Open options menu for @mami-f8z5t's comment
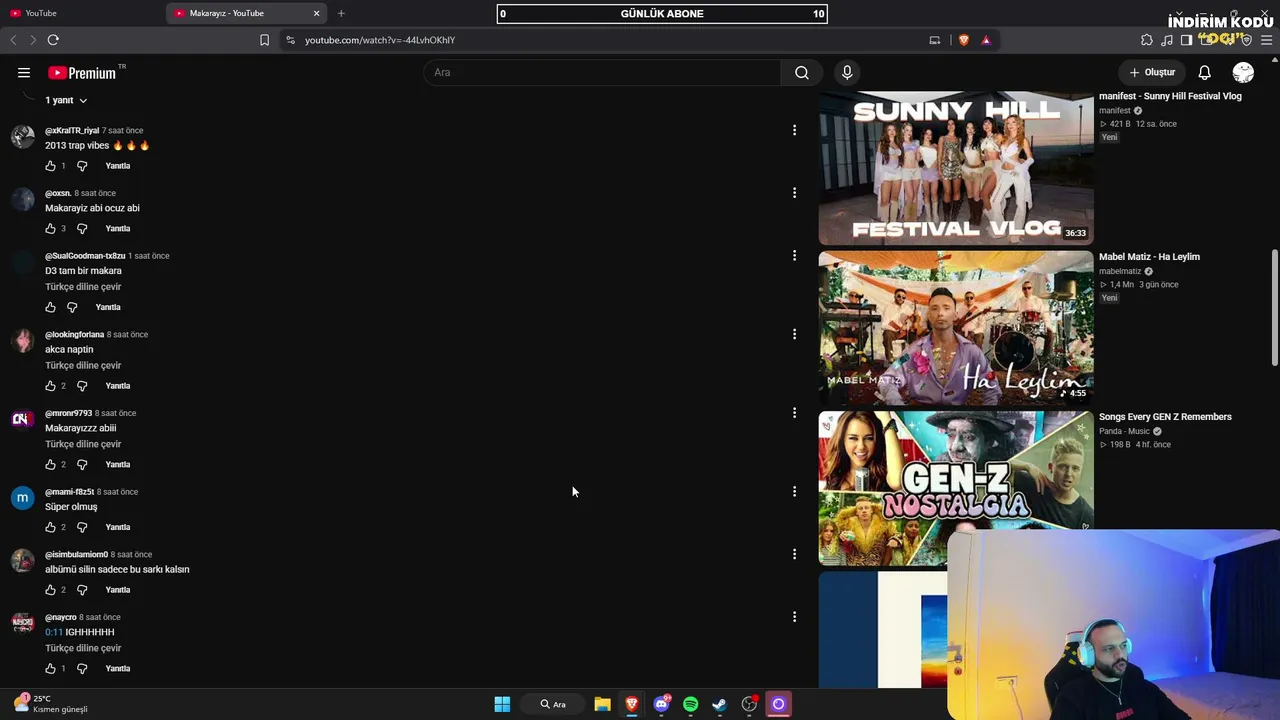The height and width of the screenshot is (720, 1280). click(x=794, y=492)
